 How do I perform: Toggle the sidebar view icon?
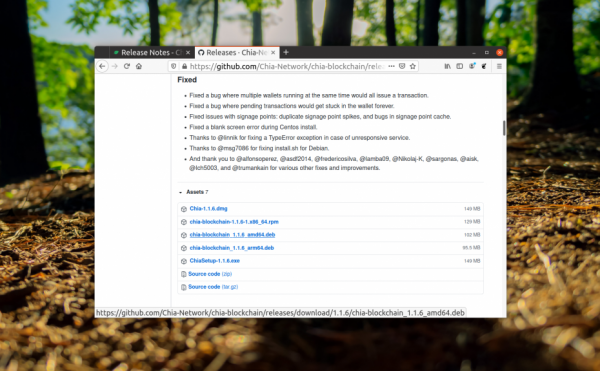coord(460,66)
